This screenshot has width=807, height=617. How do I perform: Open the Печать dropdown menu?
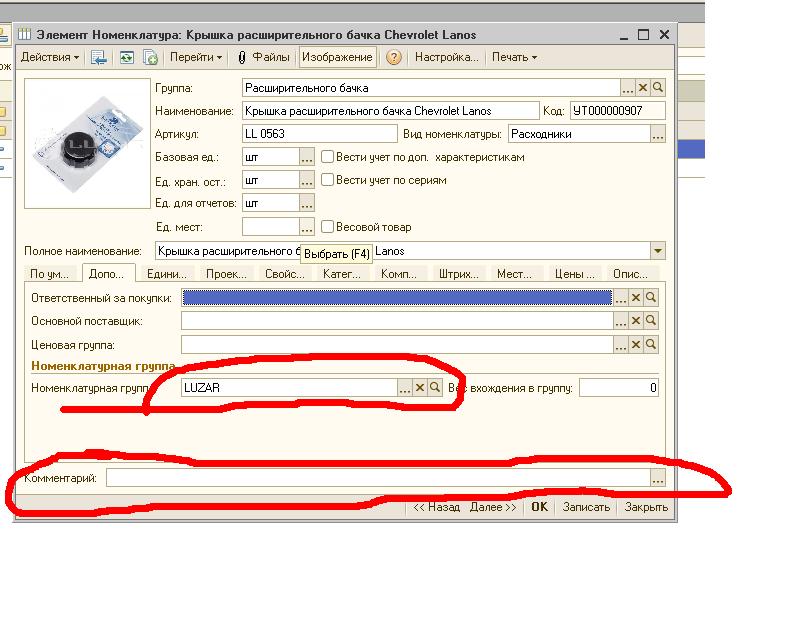[514, 57]
